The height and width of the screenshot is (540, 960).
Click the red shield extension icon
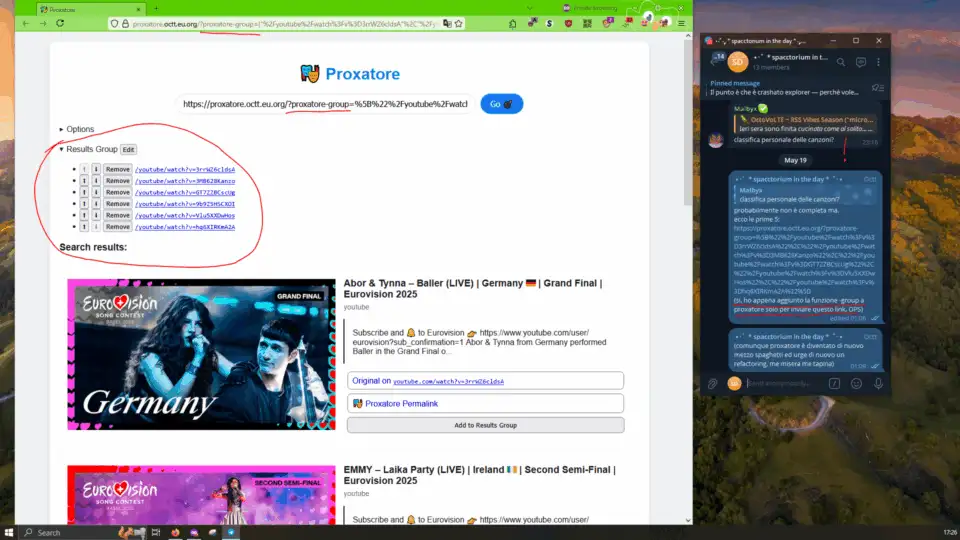pyautogui.click(x=568, y=24)
